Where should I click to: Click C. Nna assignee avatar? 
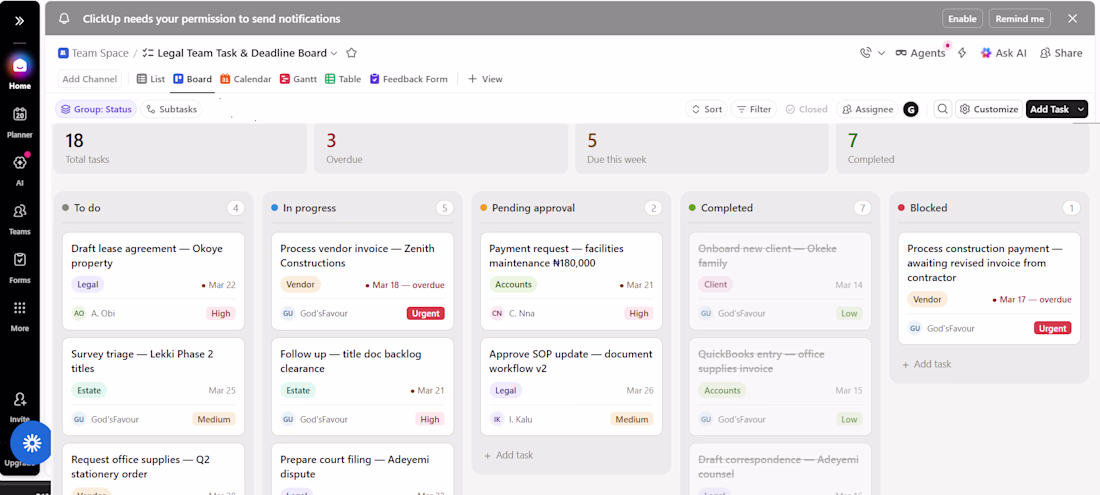tap(497, 313)
